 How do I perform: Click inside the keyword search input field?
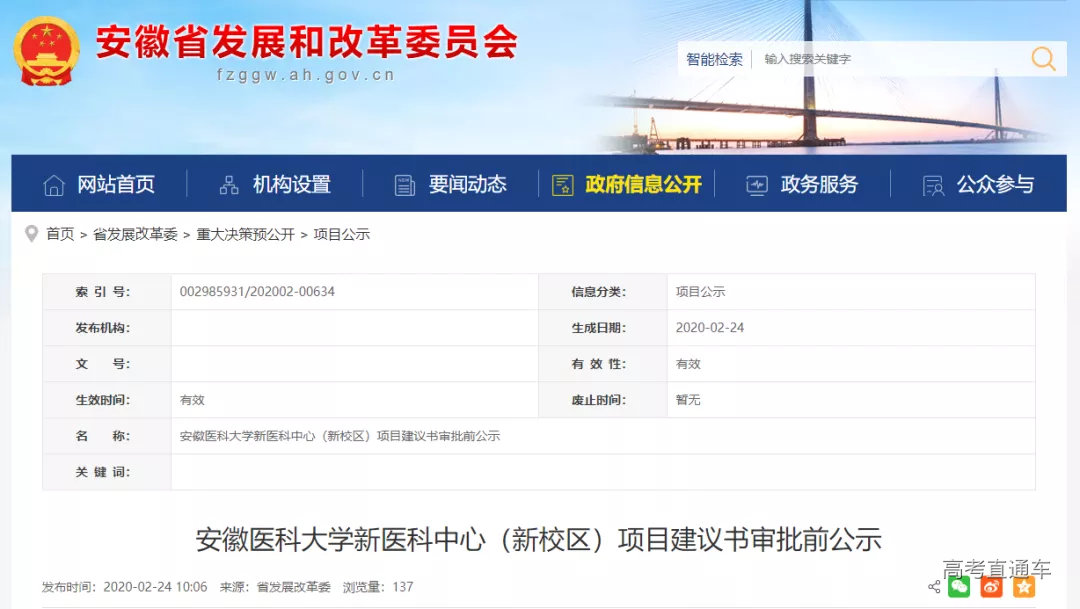(880, 58)
